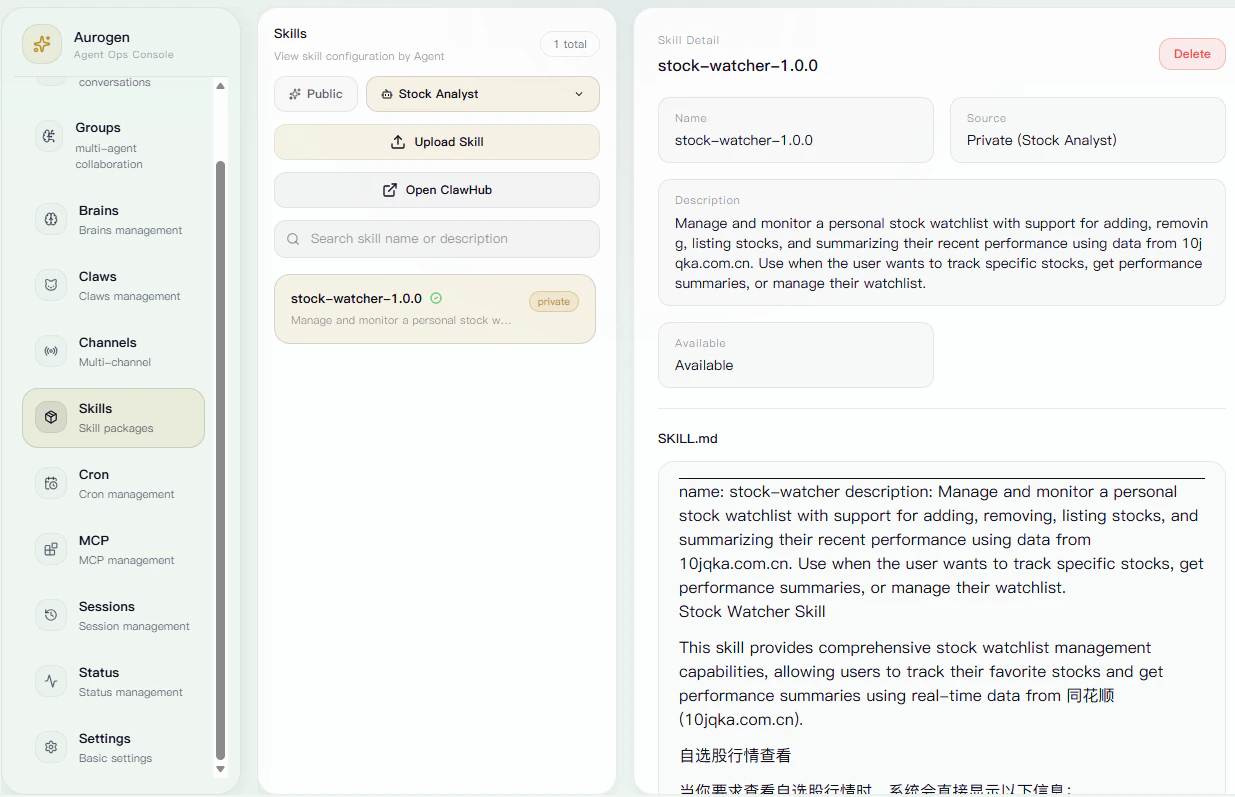Click the Aurogen sparkle logo icon

click(42, 44)
